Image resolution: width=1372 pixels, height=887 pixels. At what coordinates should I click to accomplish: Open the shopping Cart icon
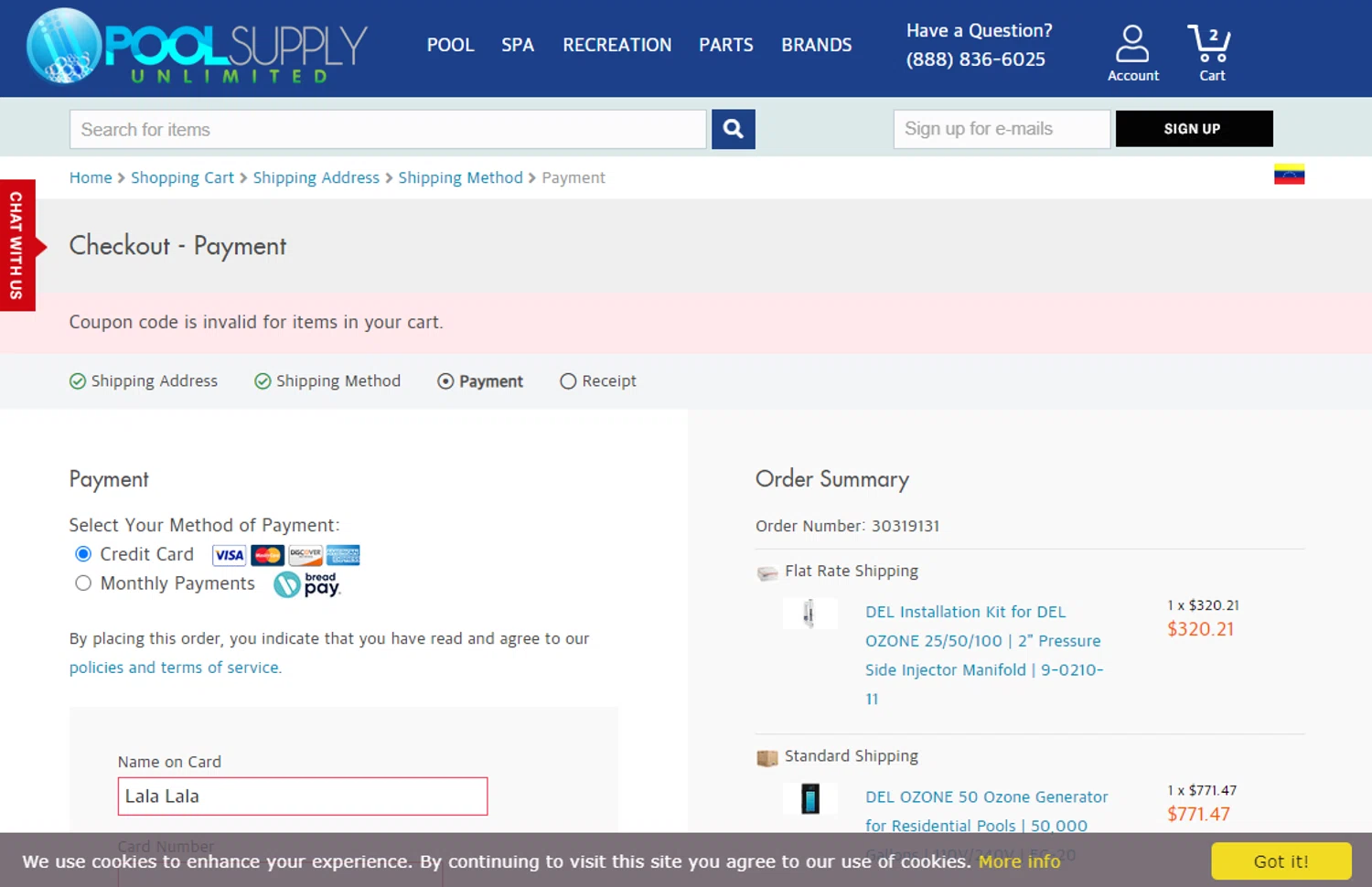point(1211,54)
